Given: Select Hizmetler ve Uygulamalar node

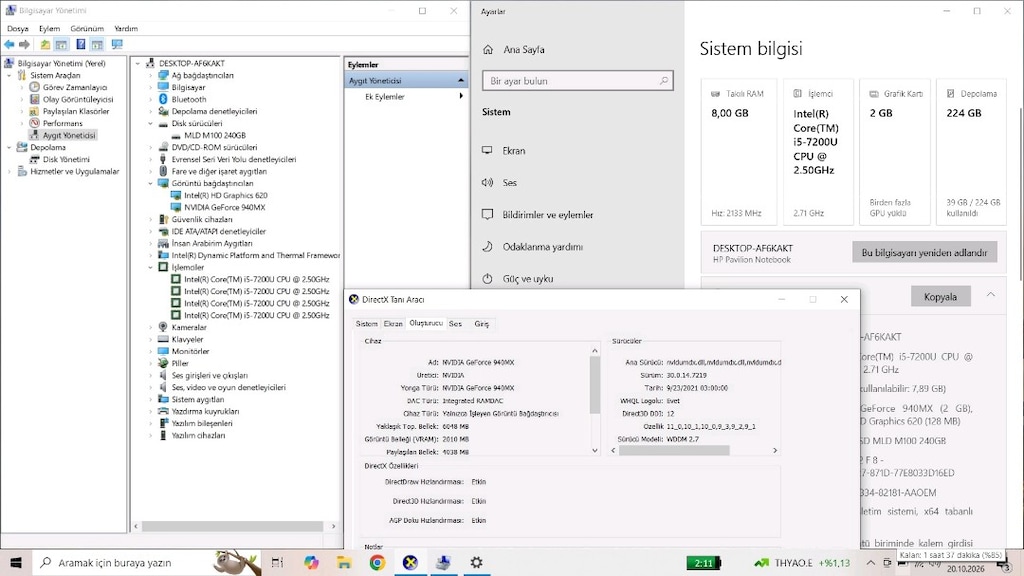Looking at the screenshot, I should [x=74, y=172].
